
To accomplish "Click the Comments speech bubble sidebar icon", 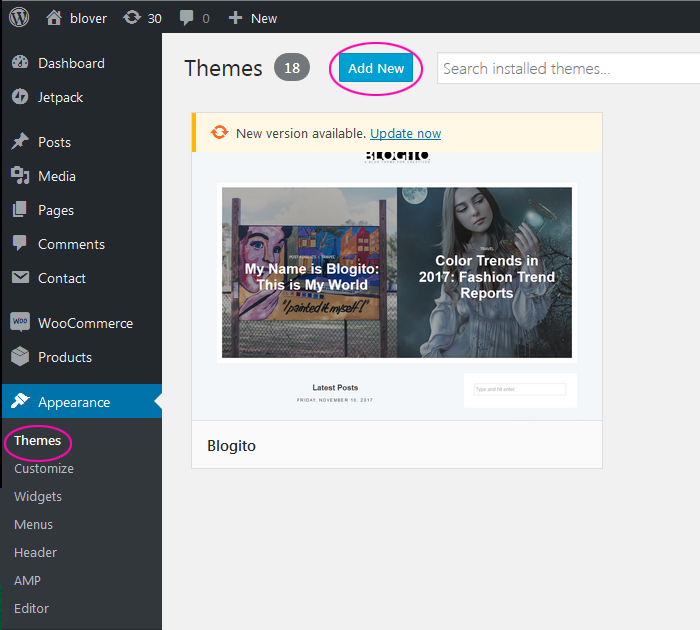I will [20, 243].
